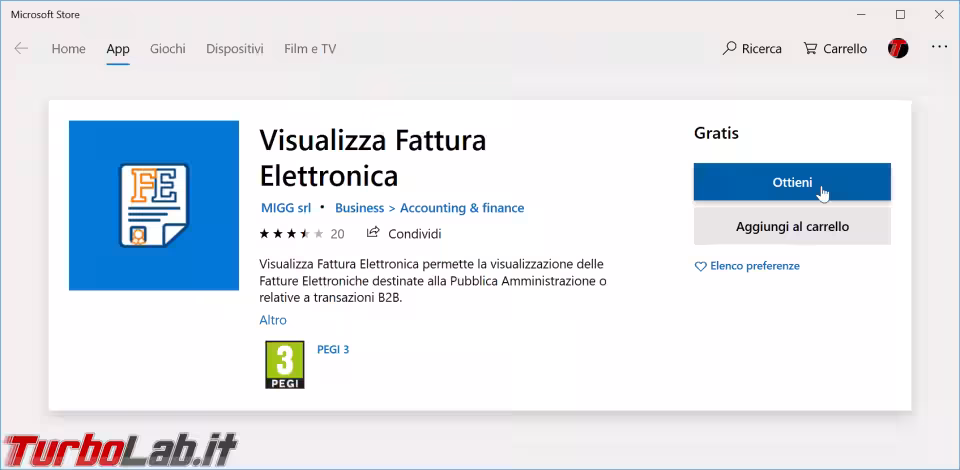Go to the Film e TV tab
This screenshot has height=470, width=960.
point(310,49)
